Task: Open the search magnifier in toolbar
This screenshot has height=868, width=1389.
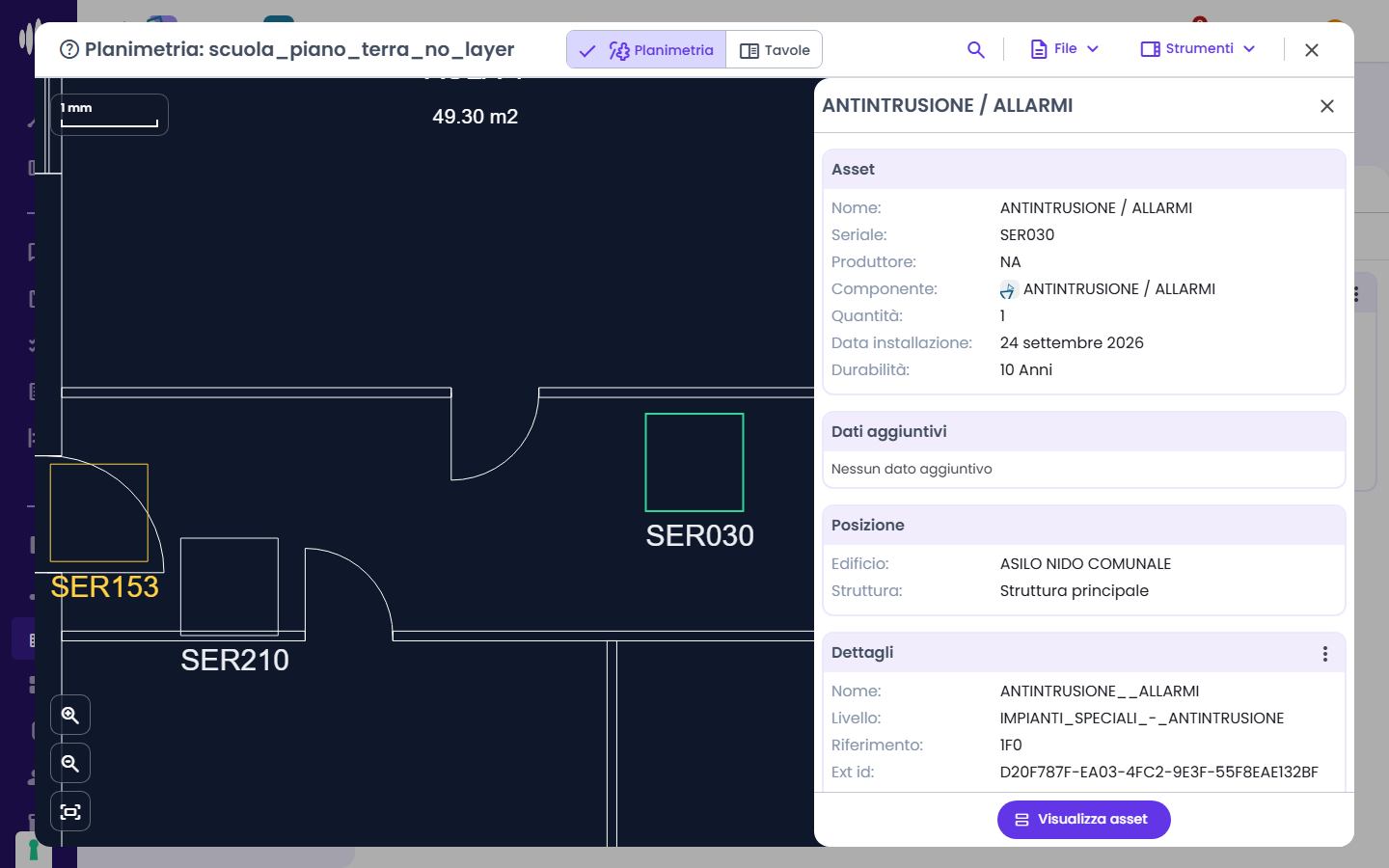Action: (976, 49)
